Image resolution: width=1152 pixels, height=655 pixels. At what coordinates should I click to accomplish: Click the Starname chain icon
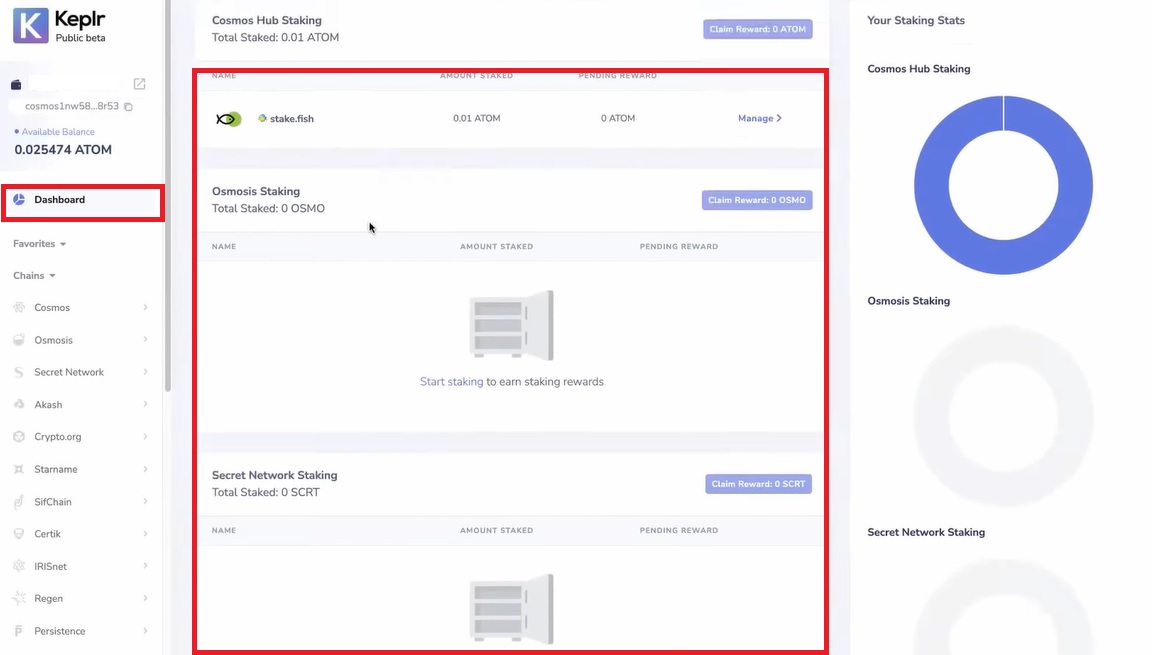click(x=19, y=469)
